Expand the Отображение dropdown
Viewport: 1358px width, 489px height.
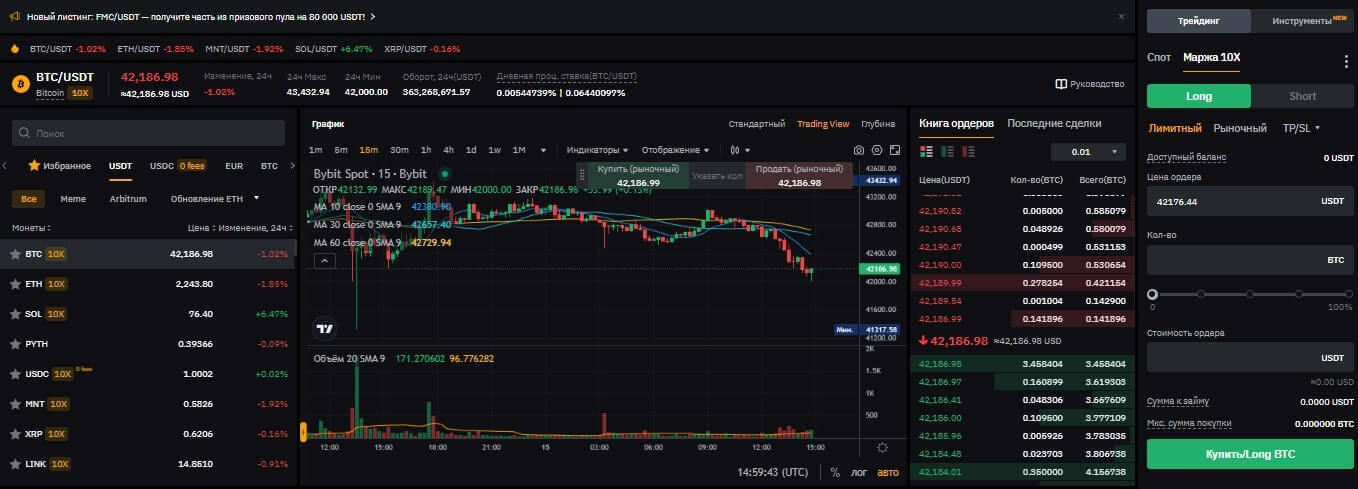pos(675,150)
